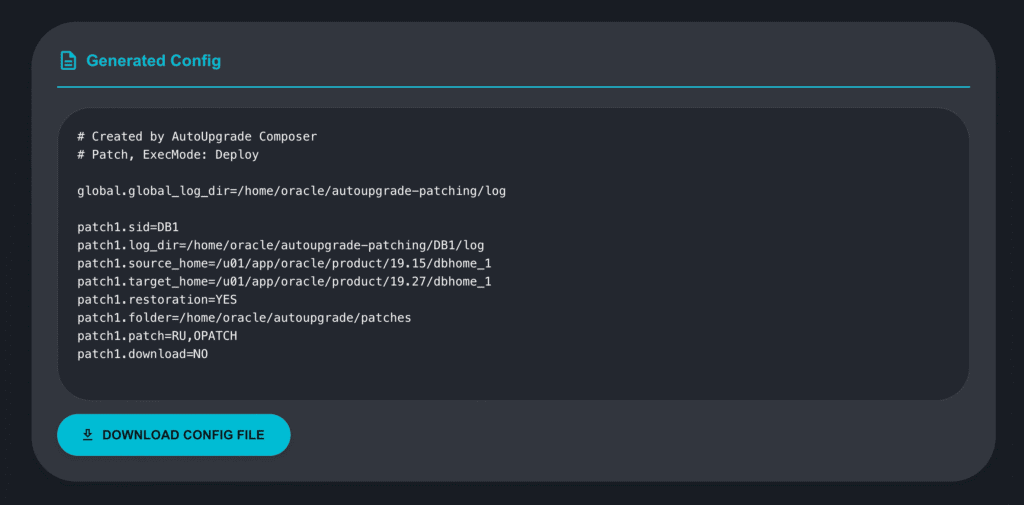Viewport: 1024px width, 505px height.
Task: Click the patch1.sid=DB1 line
Action: point(127,227)
